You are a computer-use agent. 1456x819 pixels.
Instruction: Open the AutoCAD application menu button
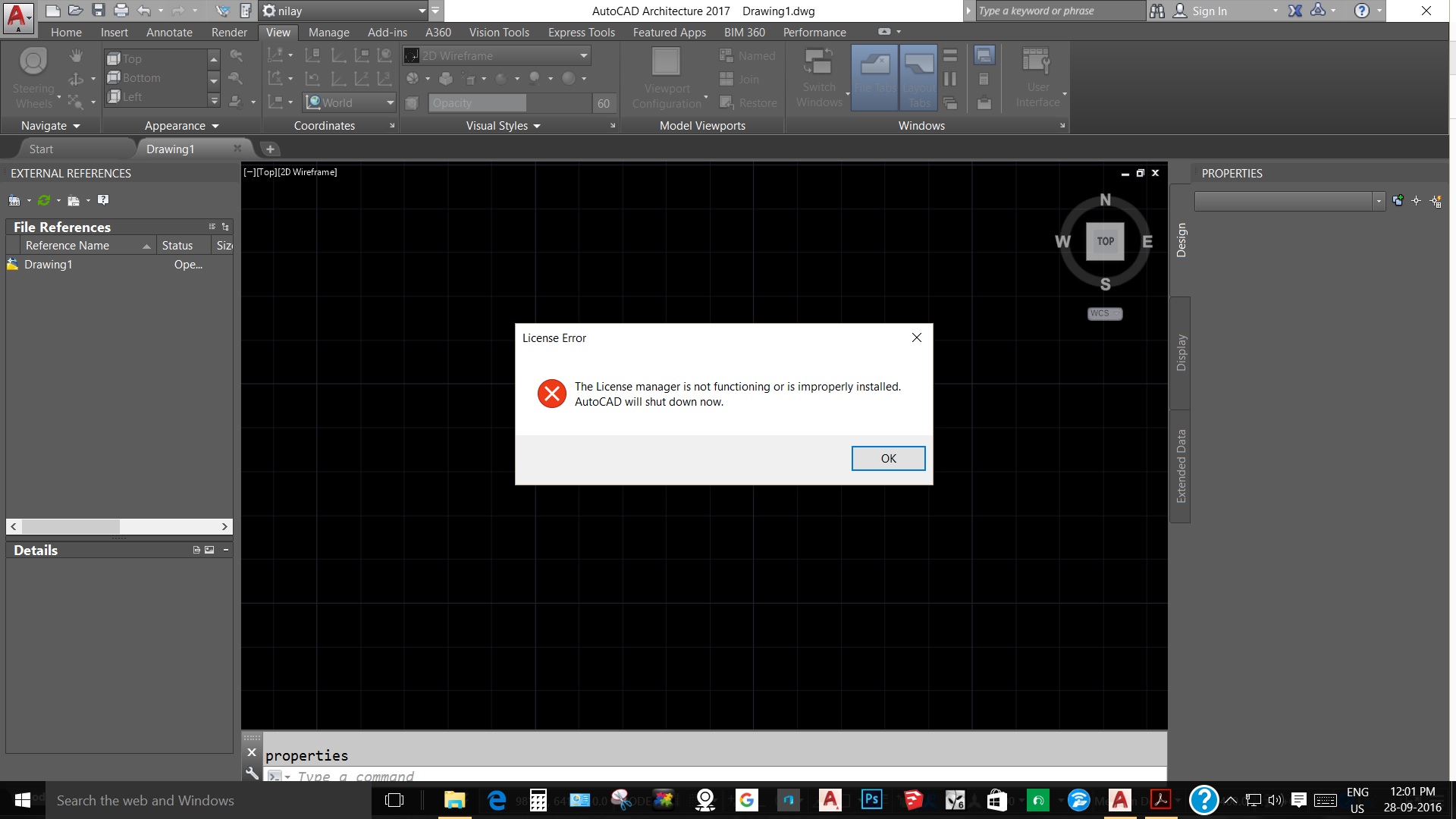tap(17, 17)
